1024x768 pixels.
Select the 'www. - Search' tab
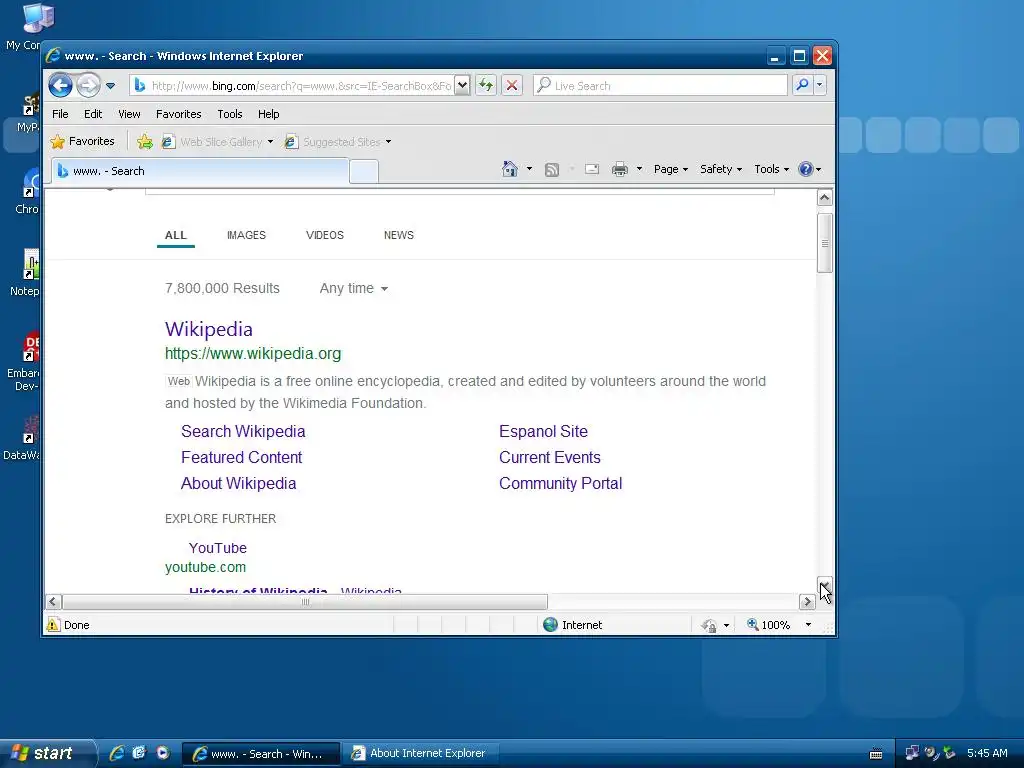[200, 171]
